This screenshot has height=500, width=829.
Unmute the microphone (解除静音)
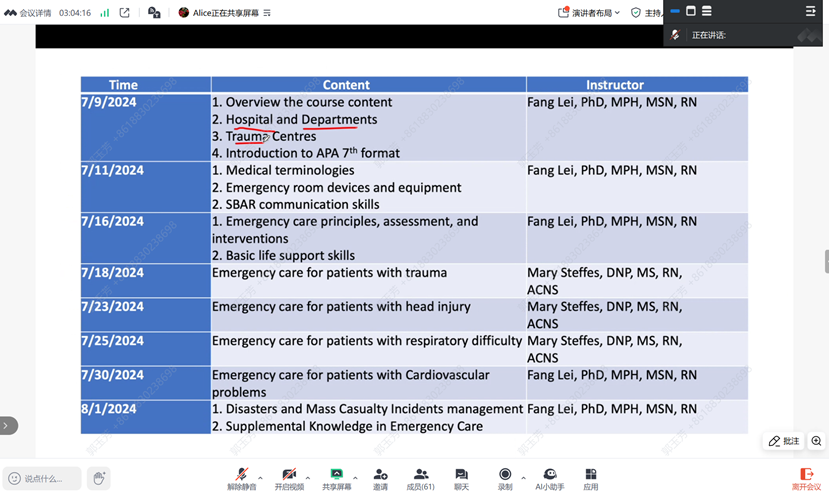241,478
